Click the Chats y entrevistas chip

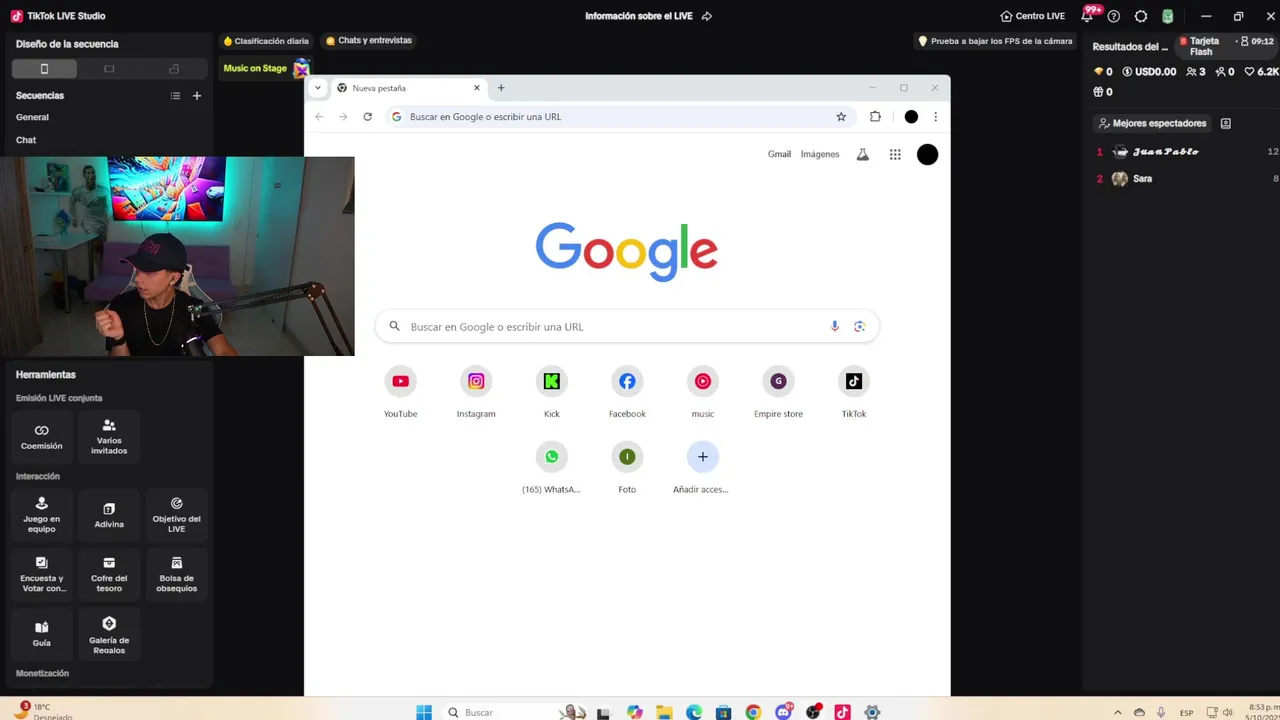[x=368, y=41]
